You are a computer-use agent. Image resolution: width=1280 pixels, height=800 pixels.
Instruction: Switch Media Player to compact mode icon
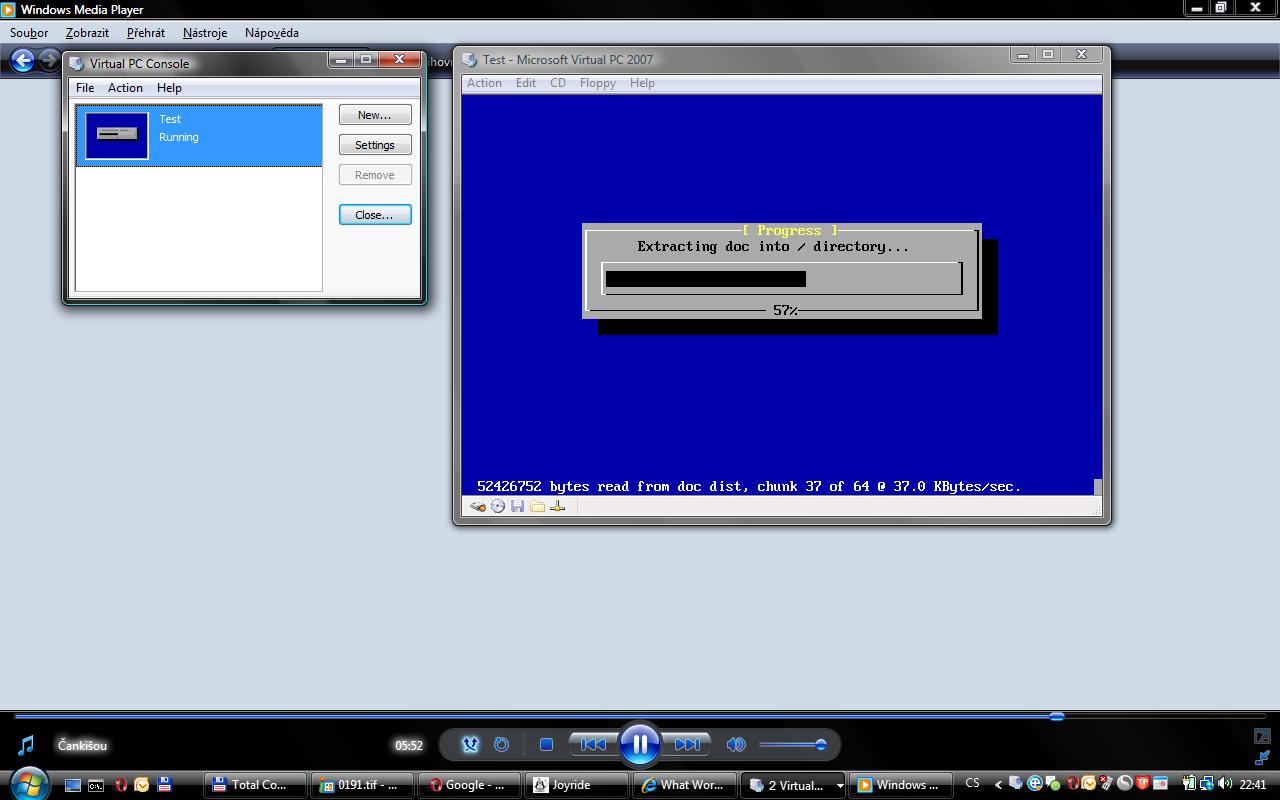point(1262,758)
